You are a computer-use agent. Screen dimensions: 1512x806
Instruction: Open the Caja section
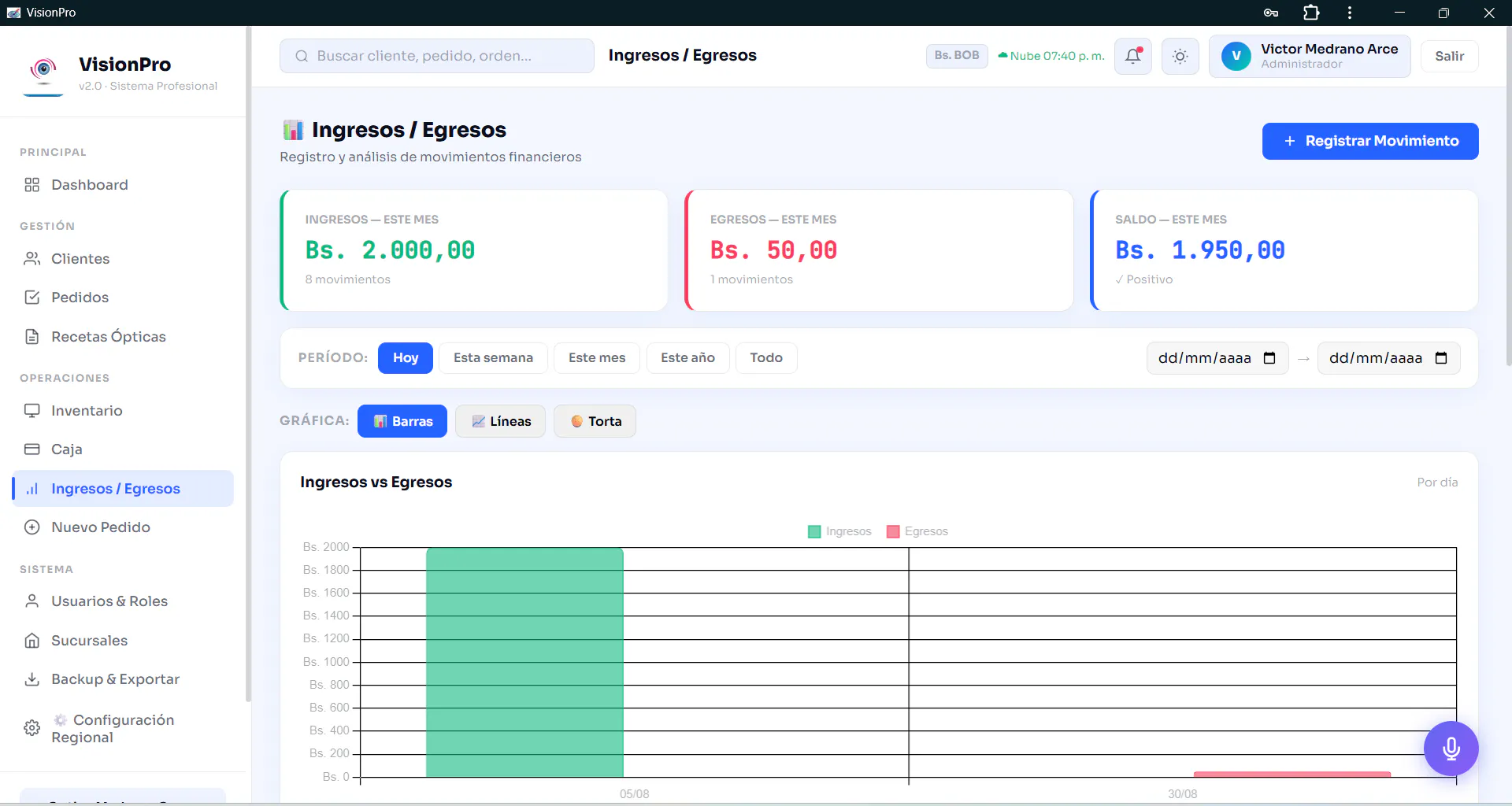[123, 449]
